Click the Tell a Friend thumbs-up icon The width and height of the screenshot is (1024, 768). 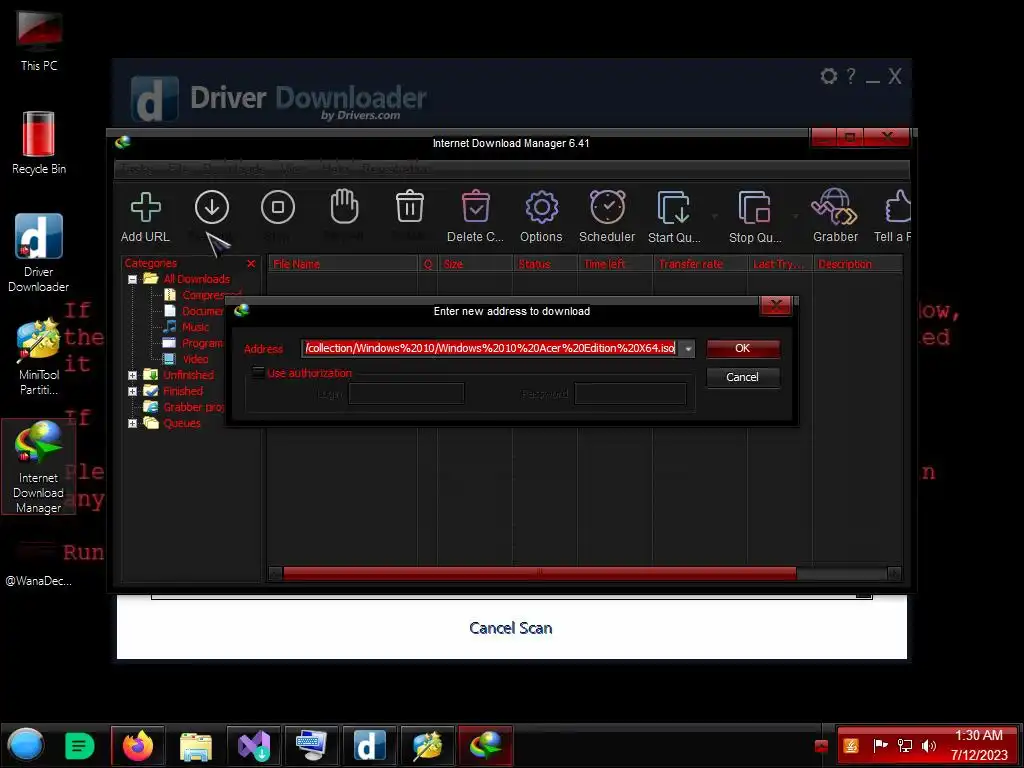(x=898, y=207)
